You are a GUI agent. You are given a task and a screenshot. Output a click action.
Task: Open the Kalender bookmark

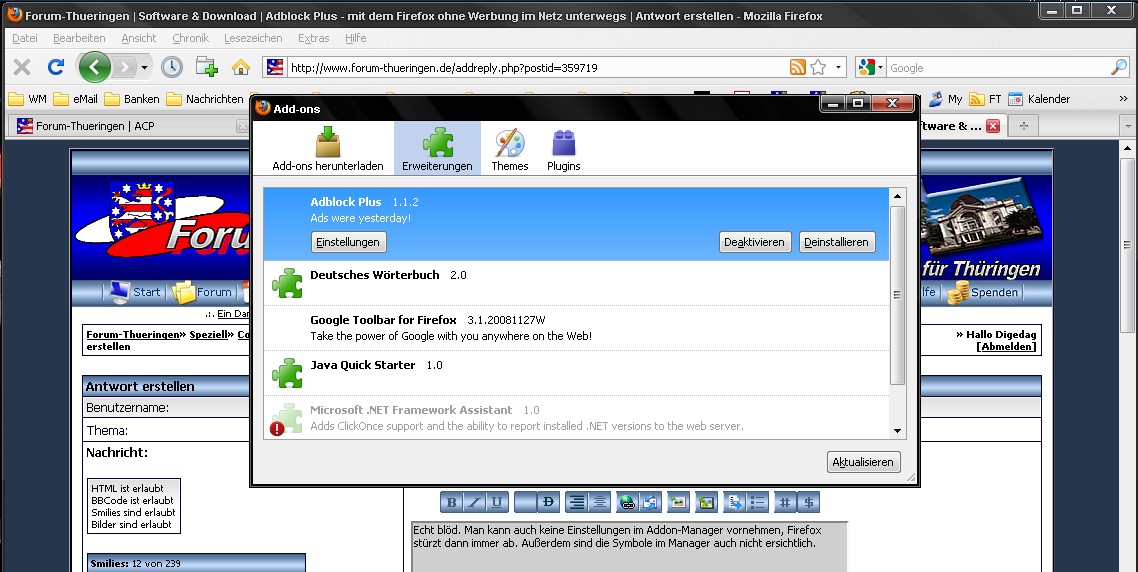1039,99
